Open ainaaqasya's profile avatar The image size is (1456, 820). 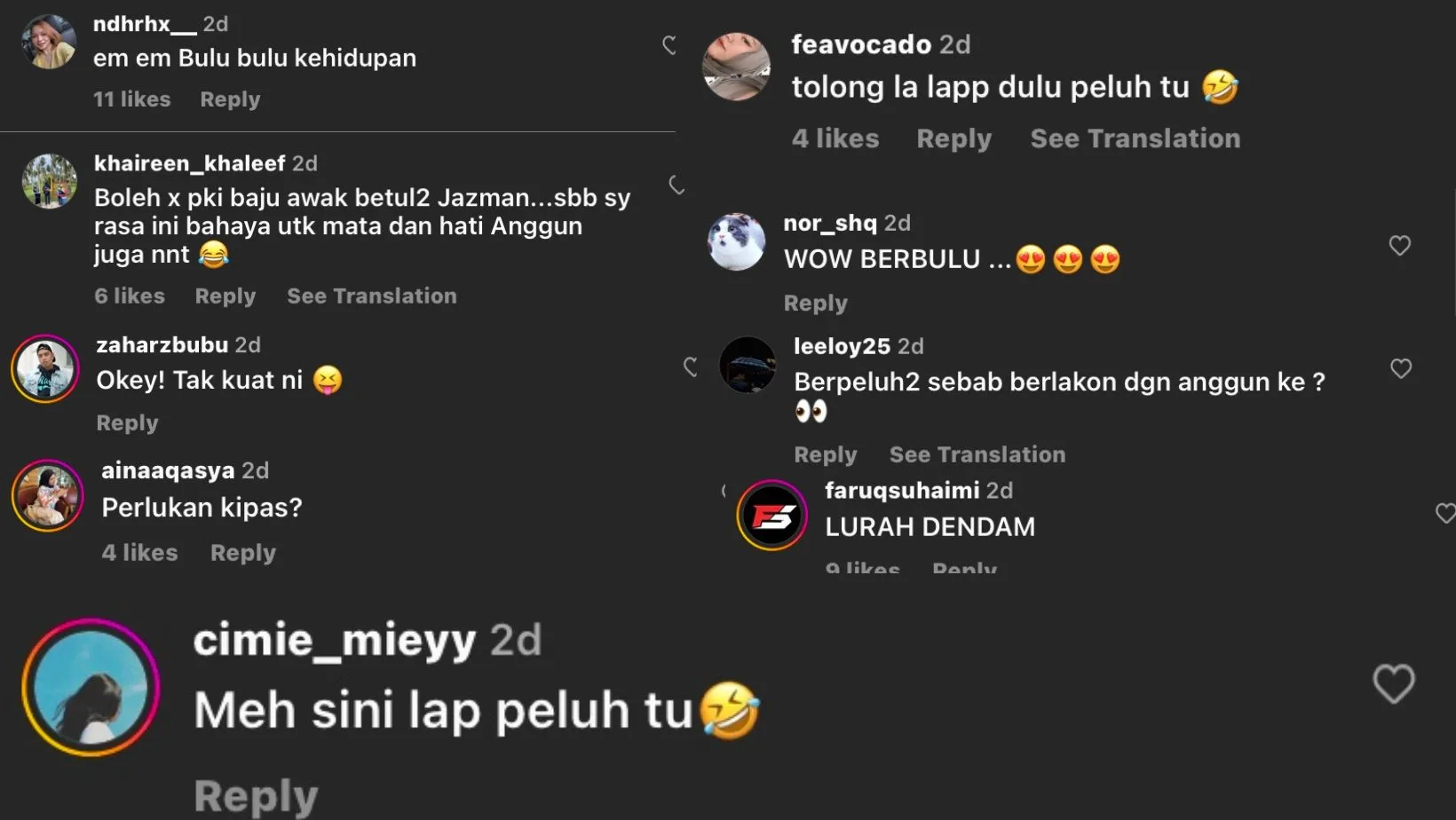[x=47, y=495]
